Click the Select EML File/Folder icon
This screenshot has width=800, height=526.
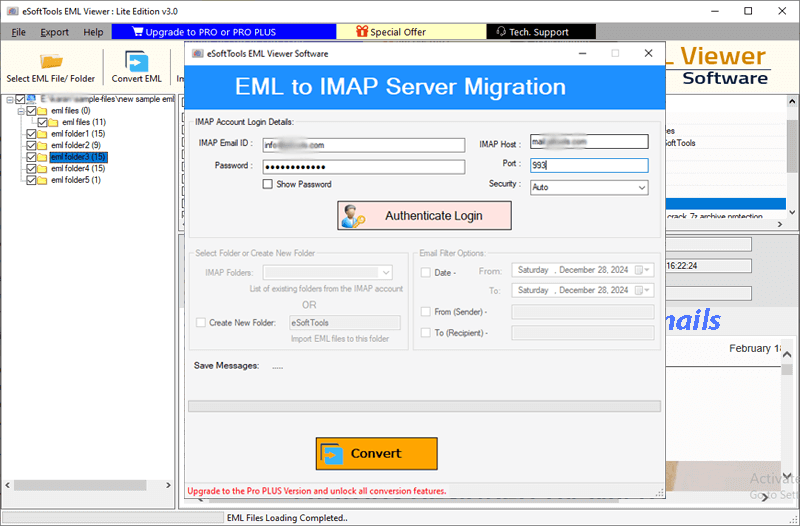(51, 61)
